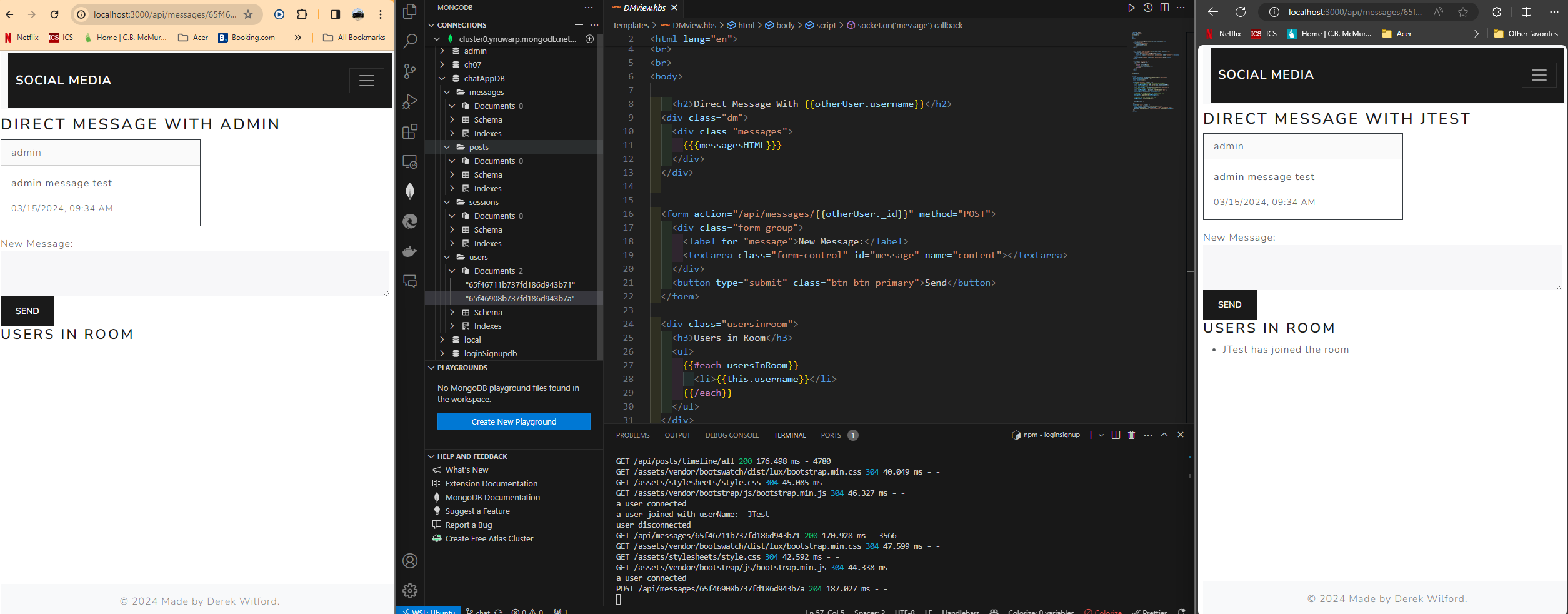Close the DMview.hbs editor tab
Image resolution: width=1568 pixels, height=614 pixels.
[x=674, y=8]
